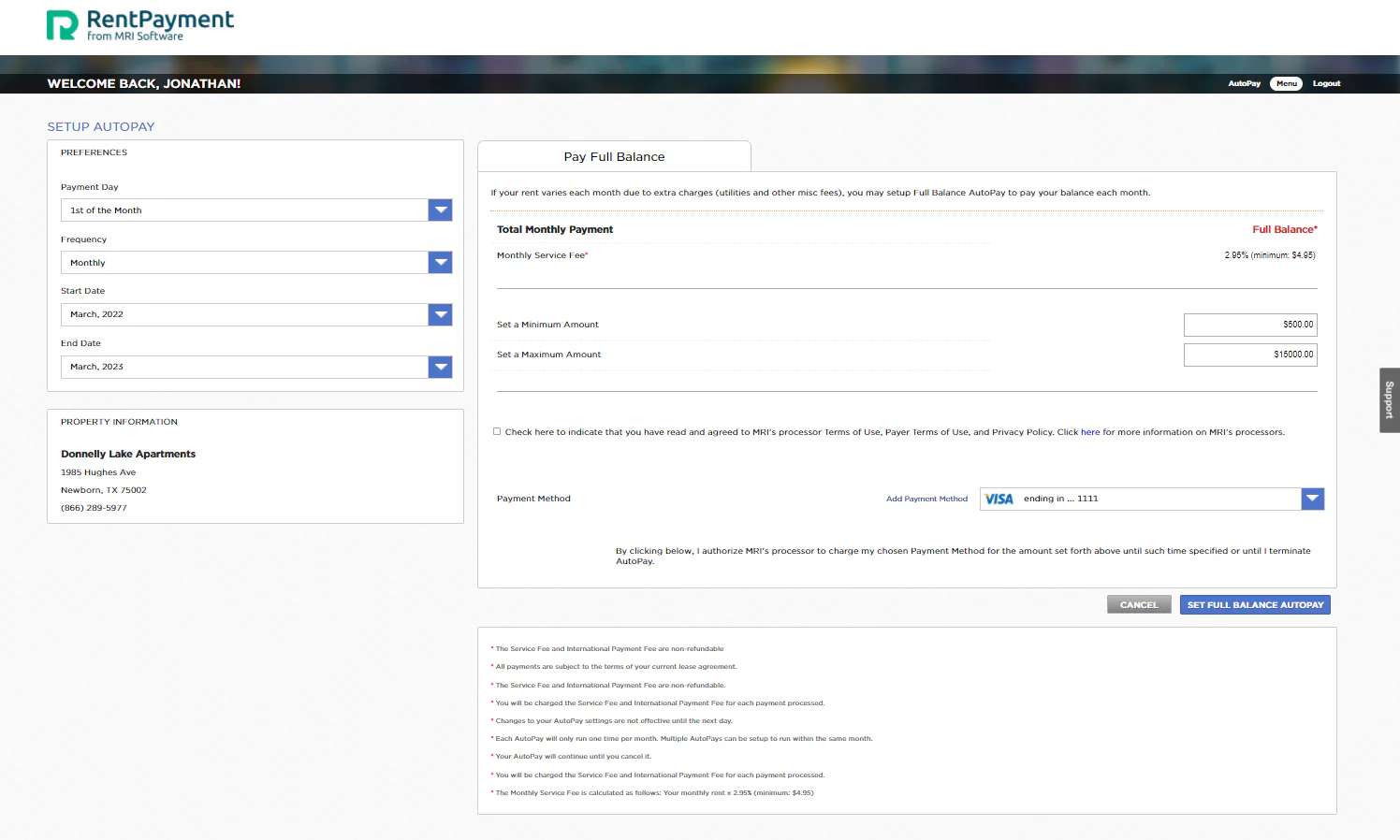The width and height of the screenshot is (1400, 840).
Task: Click the 'here' processors information link
Action: tap(1090, 432)
